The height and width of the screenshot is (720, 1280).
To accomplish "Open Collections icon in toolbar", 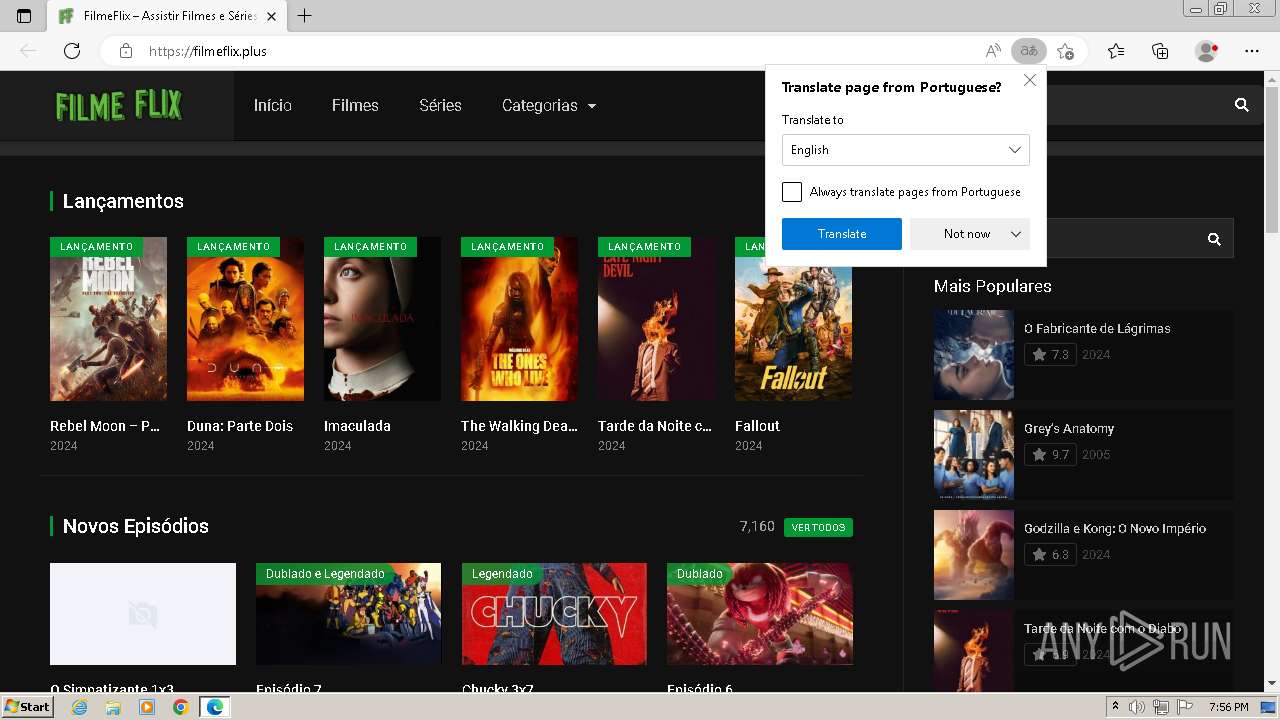I will click(x=1160, y=51).
